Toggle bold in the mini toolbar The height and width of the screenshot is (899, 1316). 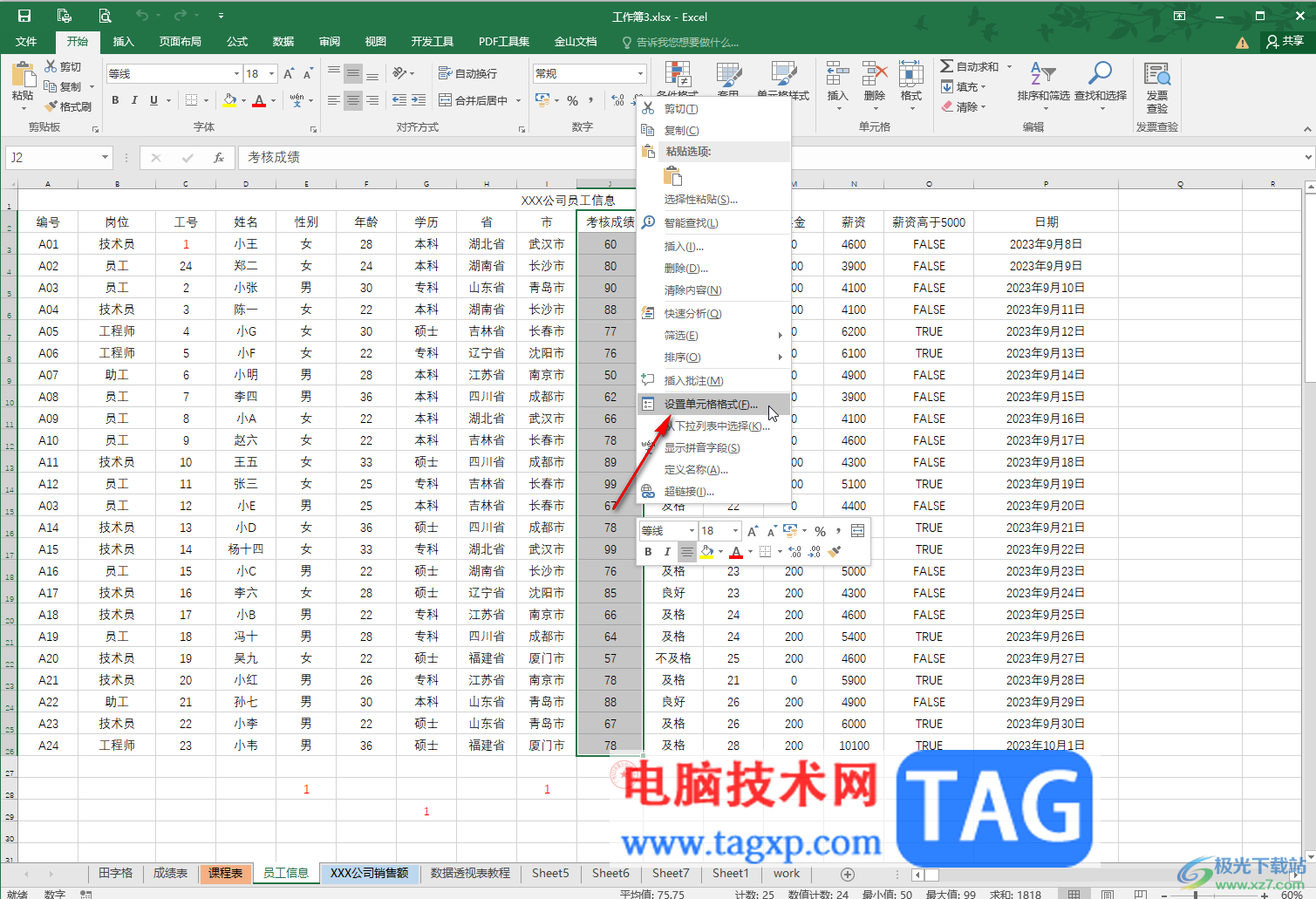(648, 551)
